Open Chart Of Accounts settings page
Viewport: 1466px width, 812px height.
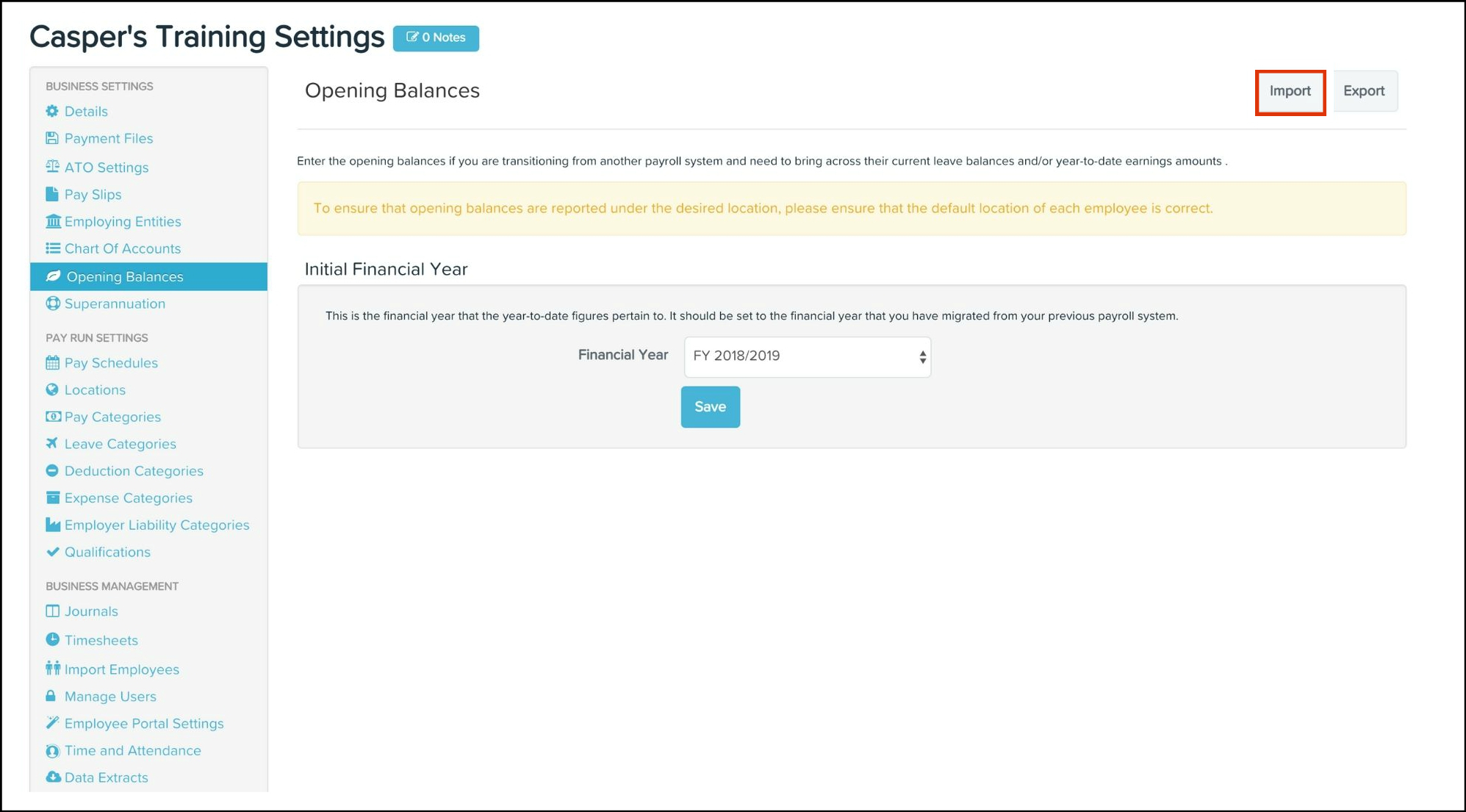coord(122,248)
